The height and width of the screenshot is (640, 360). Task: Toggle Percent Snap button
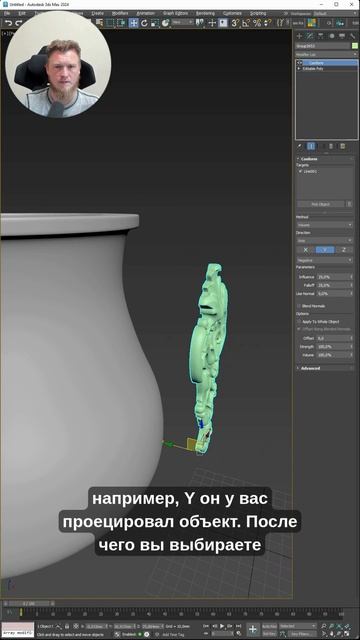click(x=257, y=23)
